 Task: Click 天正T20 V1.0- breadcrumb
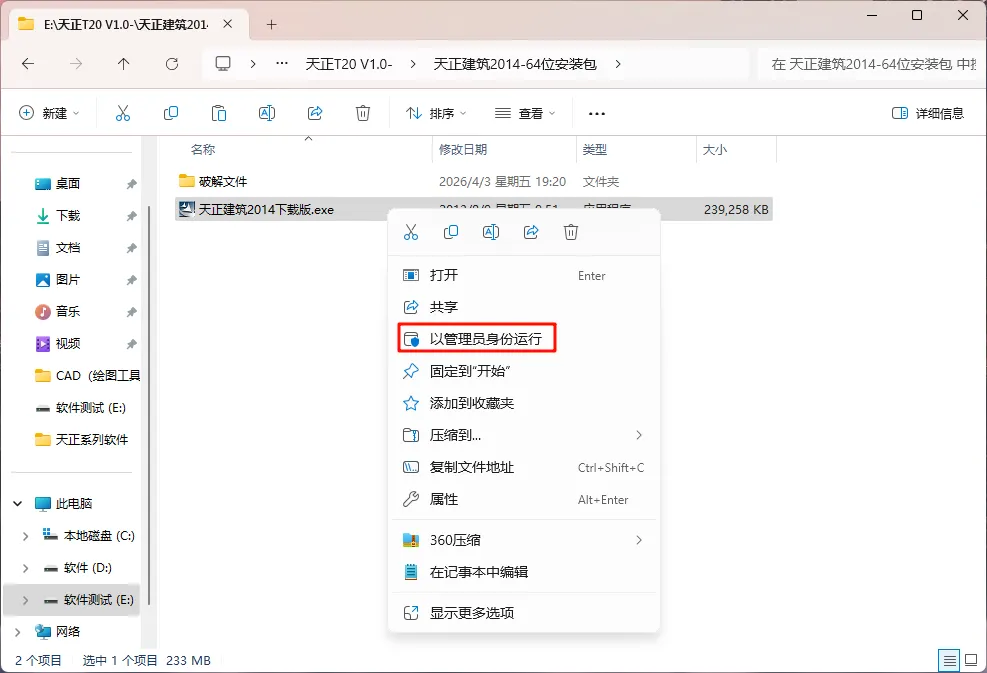click(349, 64)
